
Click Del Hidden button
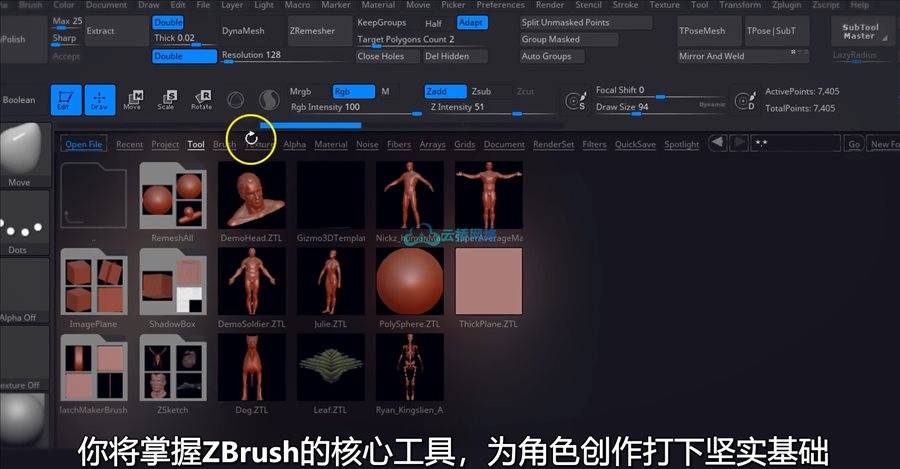click(455, 56)
